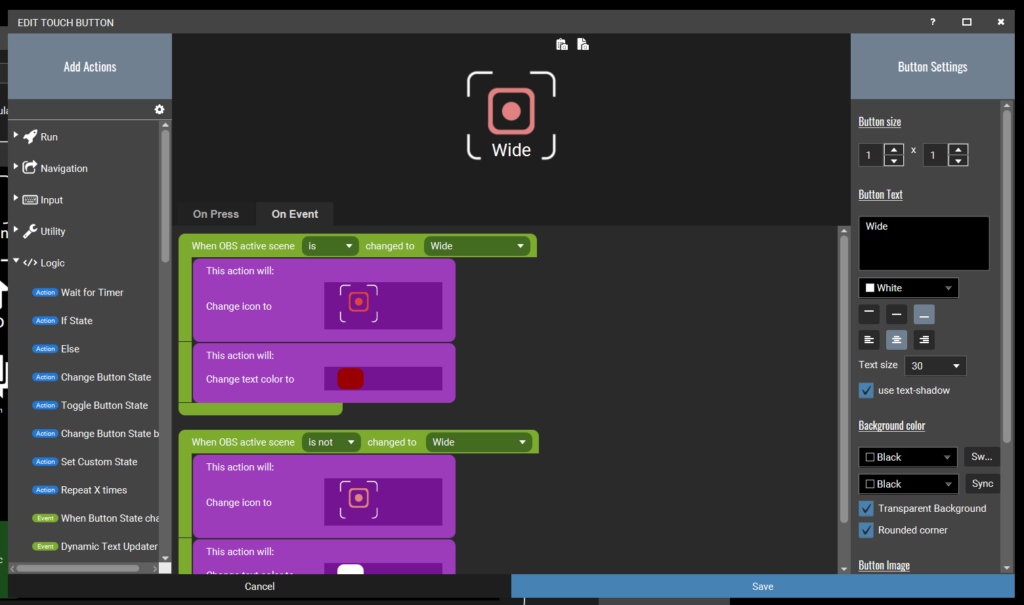Expand the Navigation category arrow

click(16, 166)
